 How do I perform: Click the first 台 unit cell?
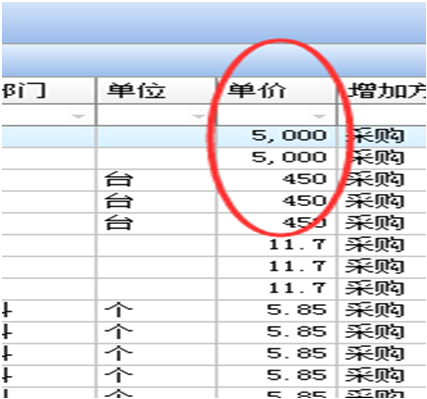pyautogui.click(x=156, y=179)
